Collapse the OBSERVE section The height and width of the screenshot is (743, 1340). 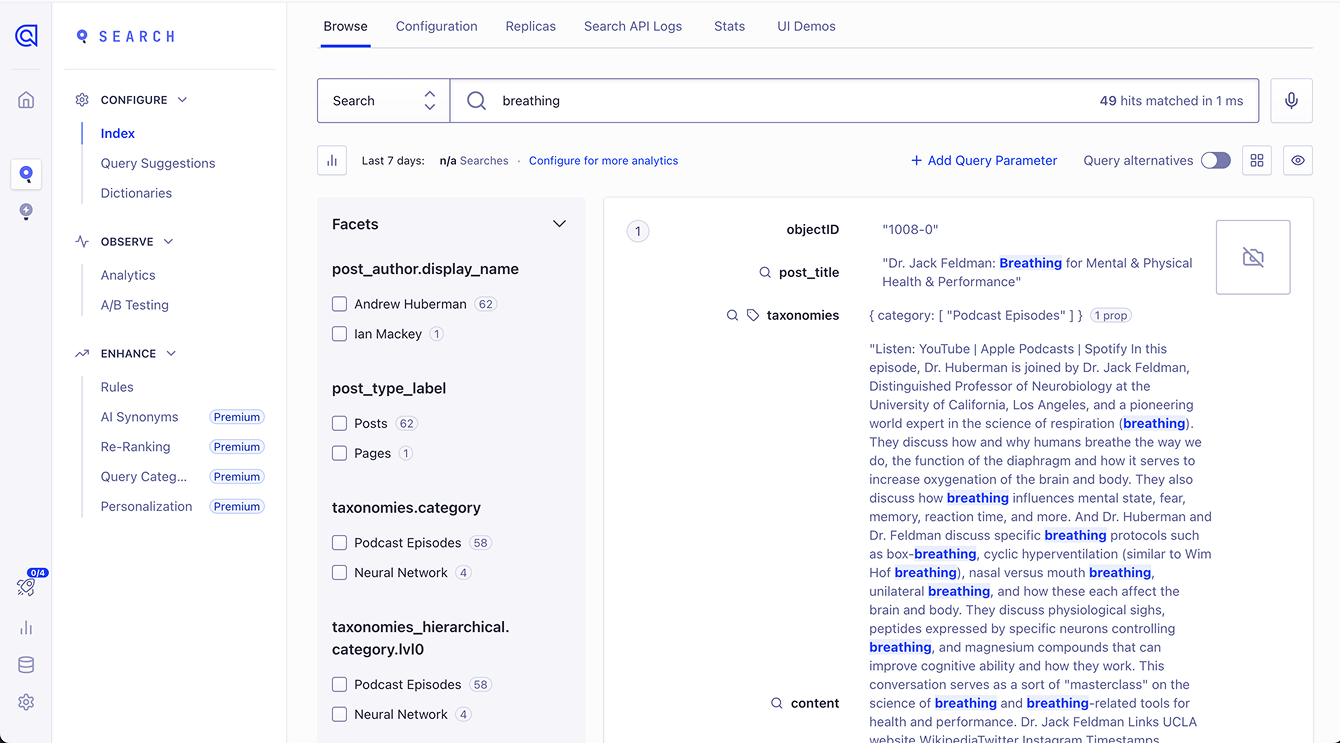[x=168, y=242]
